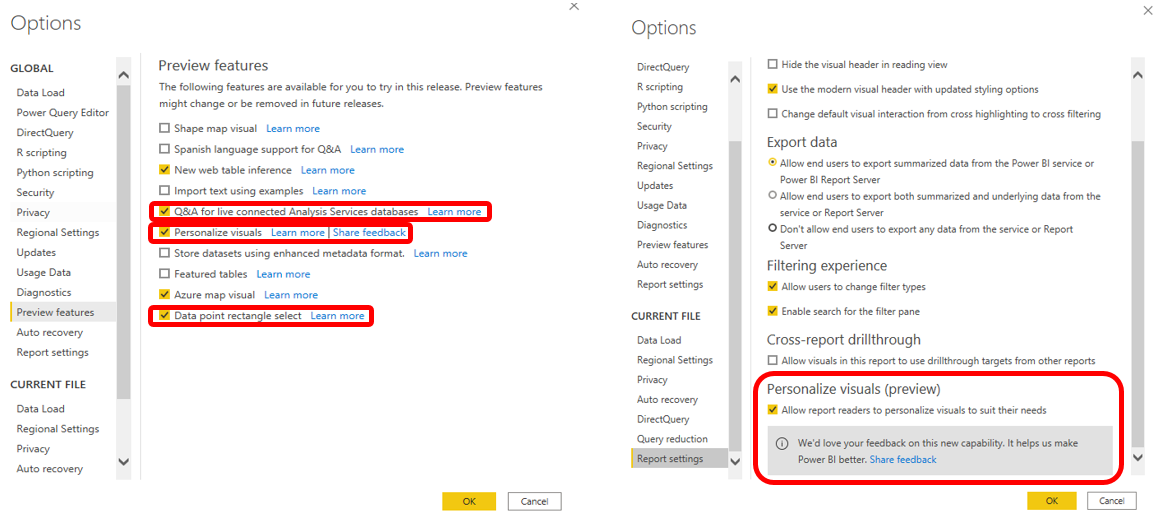The height and width of the screenshot is (516, 1158).
Task: Open Learn more for Data point rectangle select
Action: pos(337,316)
